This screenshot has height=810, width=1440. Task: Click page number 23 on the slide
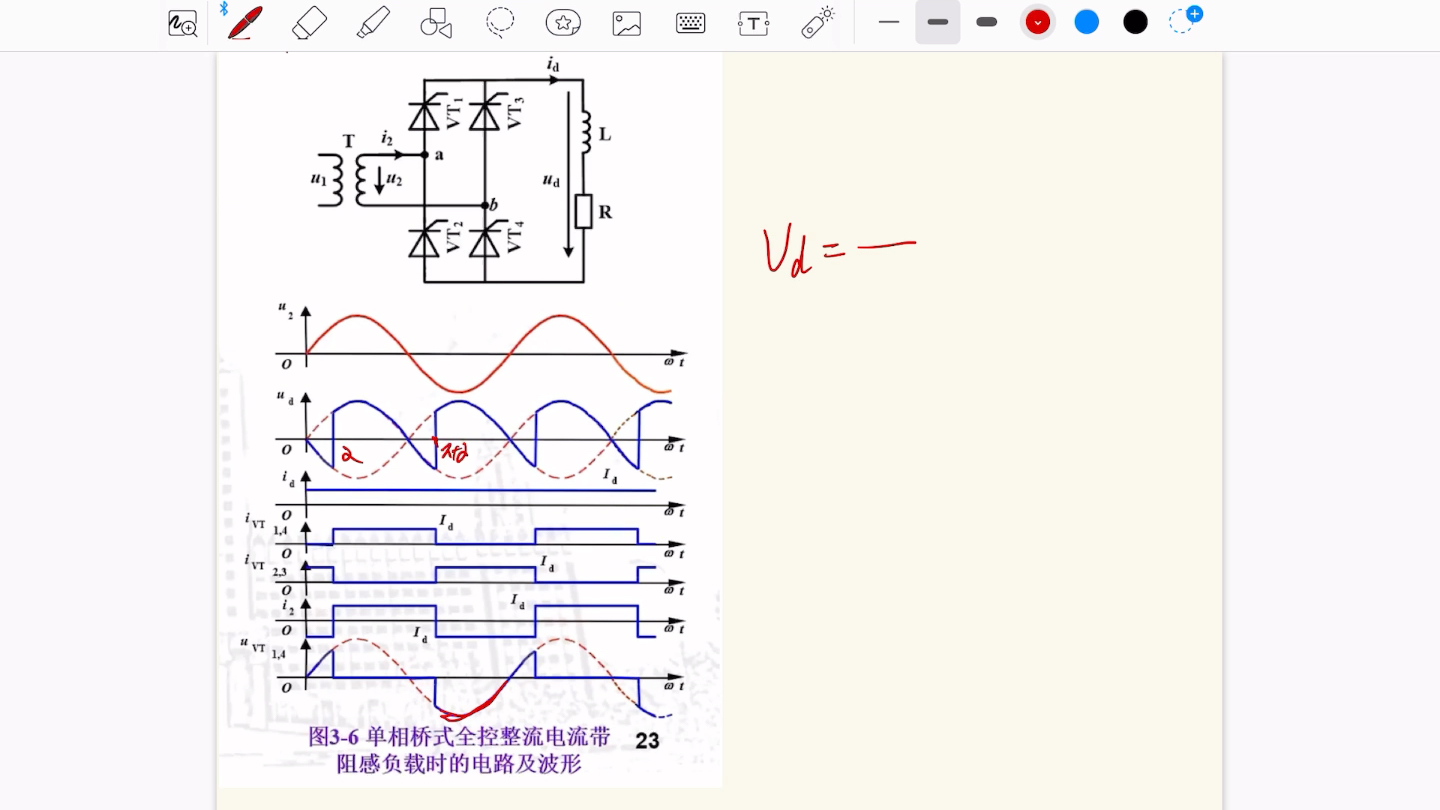[647, 740]
